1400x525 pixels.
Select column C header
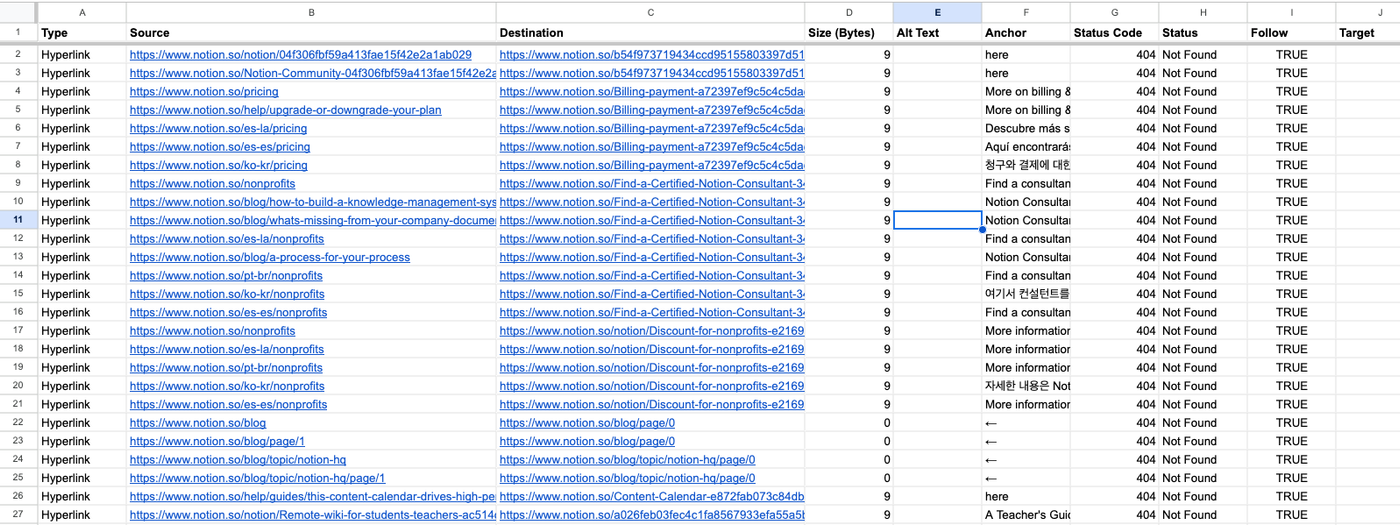pyautogui.click(x=650, y=13)
